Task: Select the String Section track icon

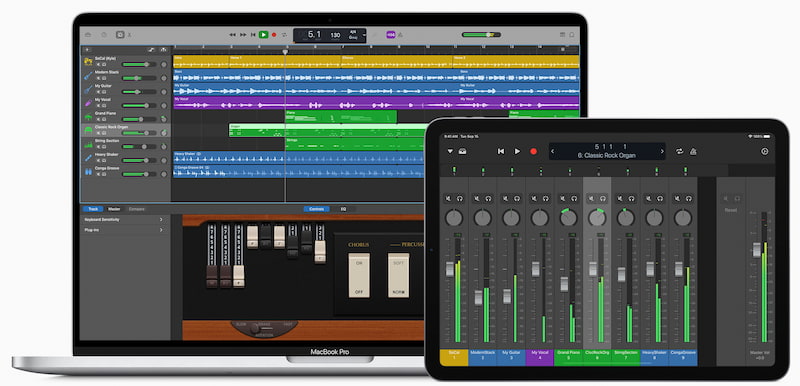Action: tap(88, 144)
